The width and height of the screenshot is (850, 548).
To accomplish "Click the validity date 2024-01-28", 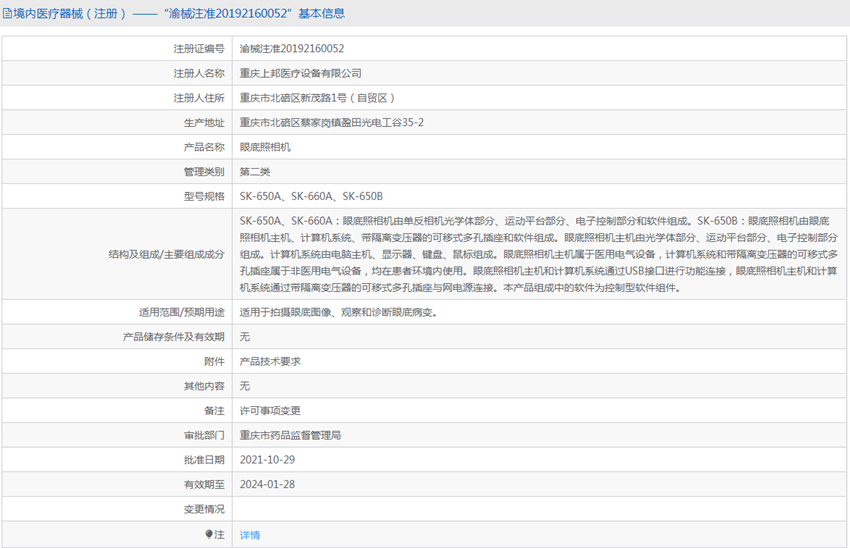I will [x=267, y=484].
